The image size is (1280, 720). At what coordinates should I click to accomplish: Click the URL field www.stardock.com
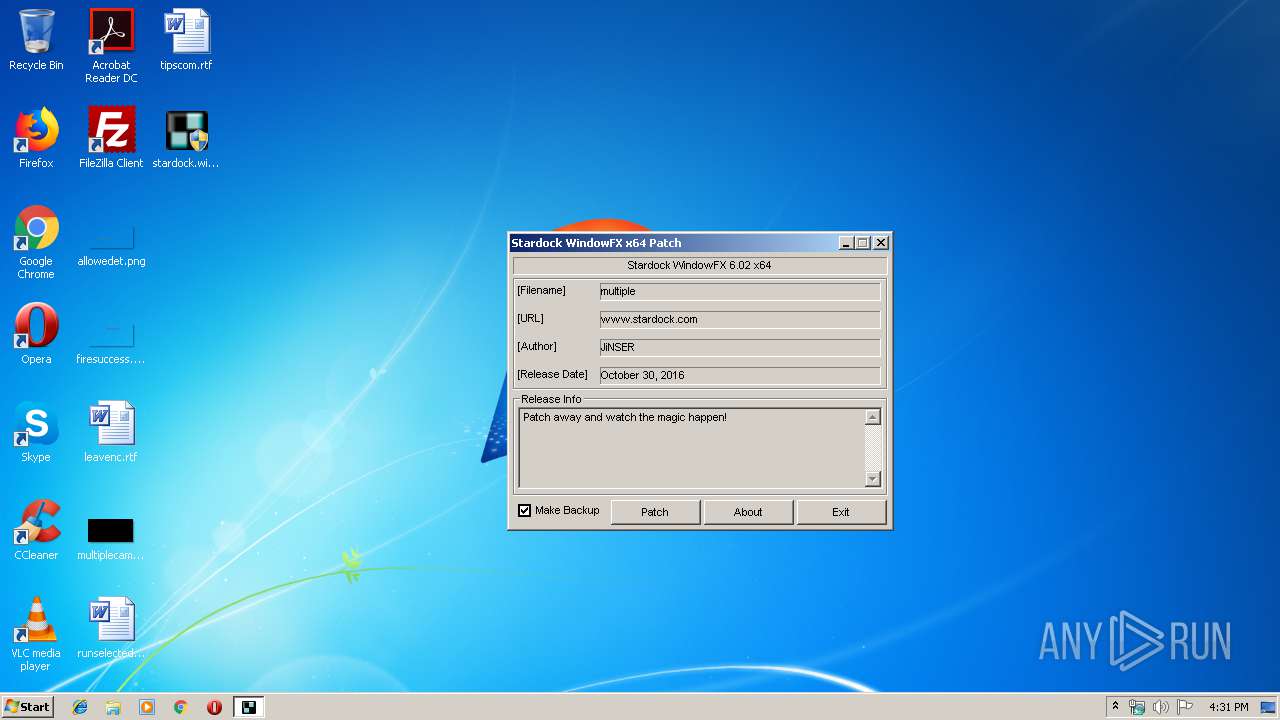pos(740,319)
